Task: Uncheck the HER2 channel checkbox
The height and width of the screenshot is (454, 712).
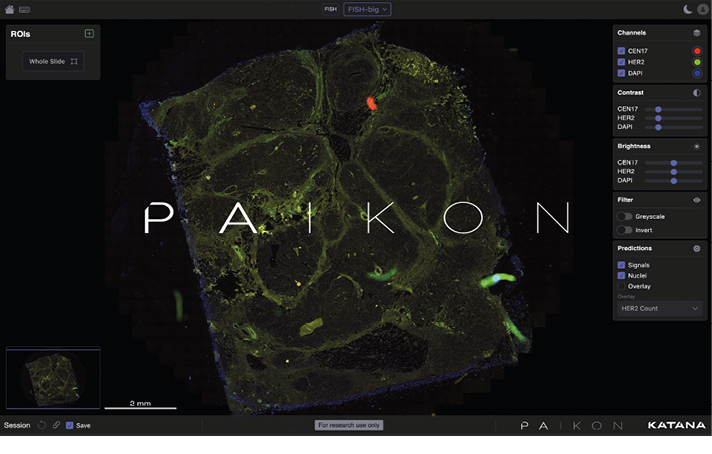Action: 621,62
